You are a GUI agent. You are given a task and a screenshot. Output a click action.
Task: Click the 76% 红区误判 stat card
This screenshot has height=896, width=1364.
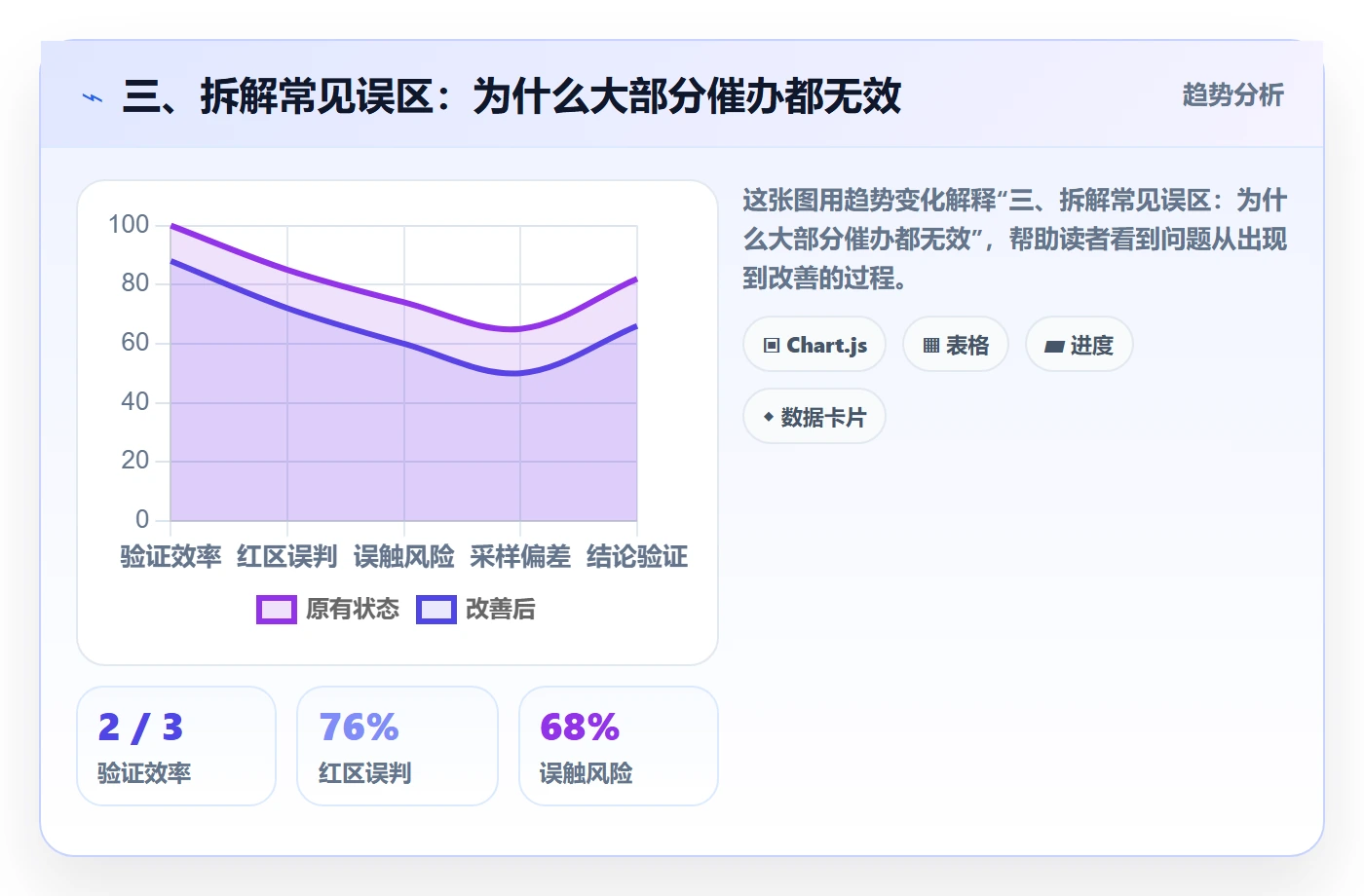[398, 746]
